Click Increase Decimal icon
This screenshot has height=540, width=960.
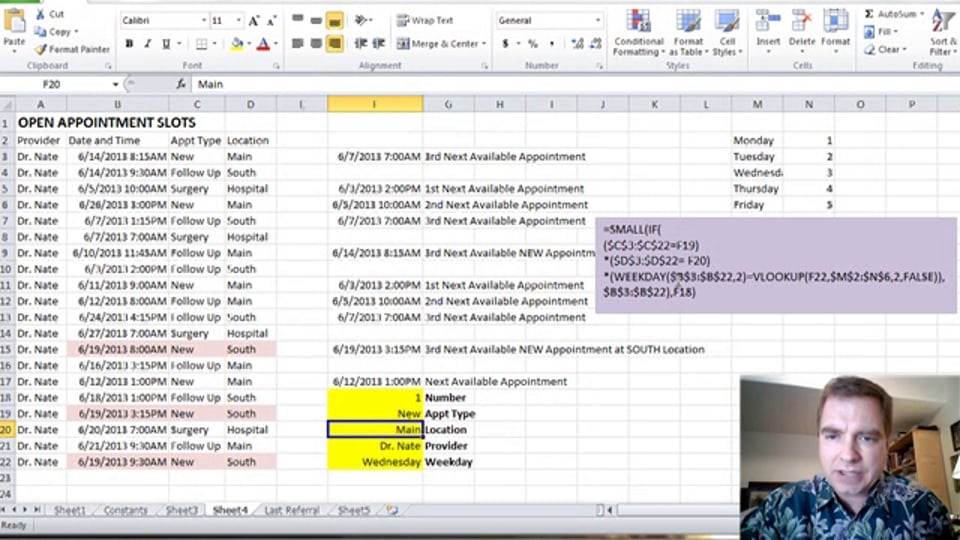577,43
